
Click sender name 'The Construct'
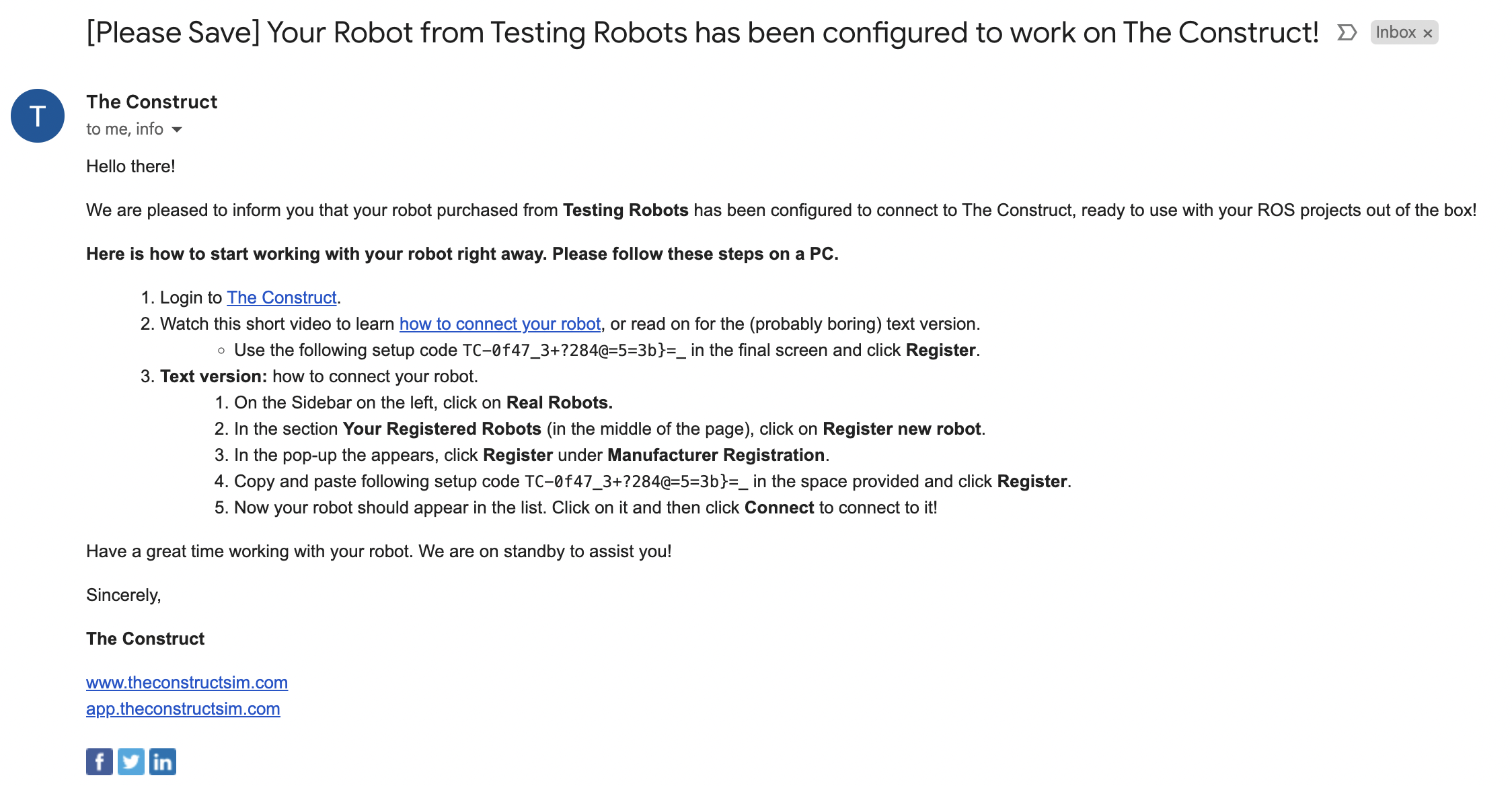[152, 102]
